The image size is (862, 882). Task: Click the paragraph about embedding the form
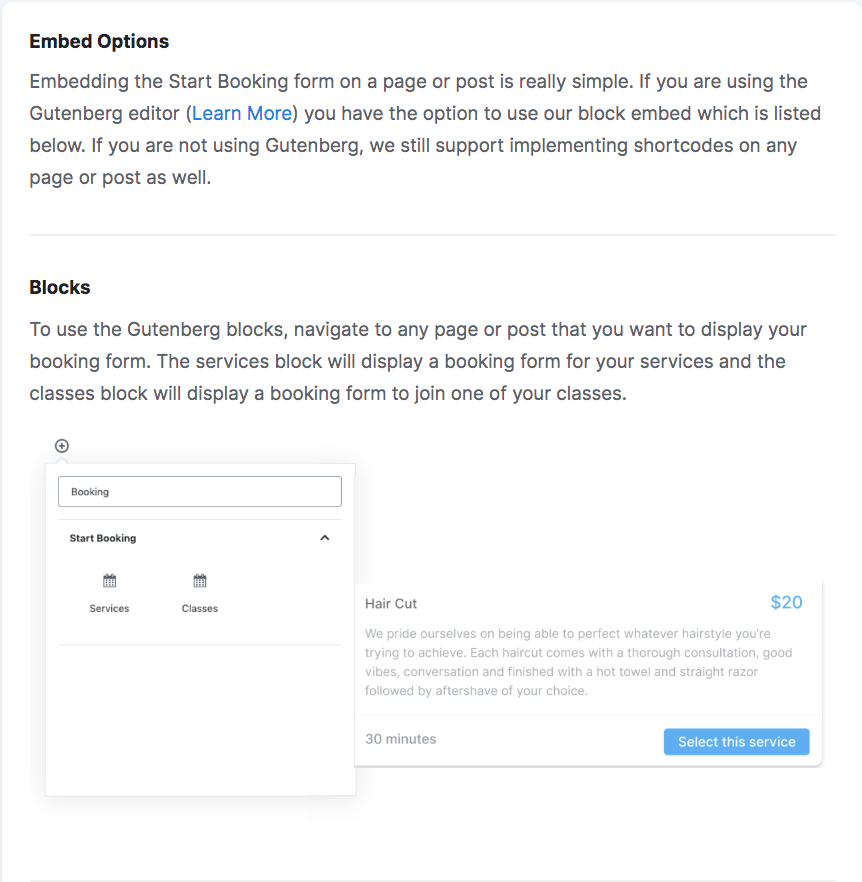click(425, 129)
